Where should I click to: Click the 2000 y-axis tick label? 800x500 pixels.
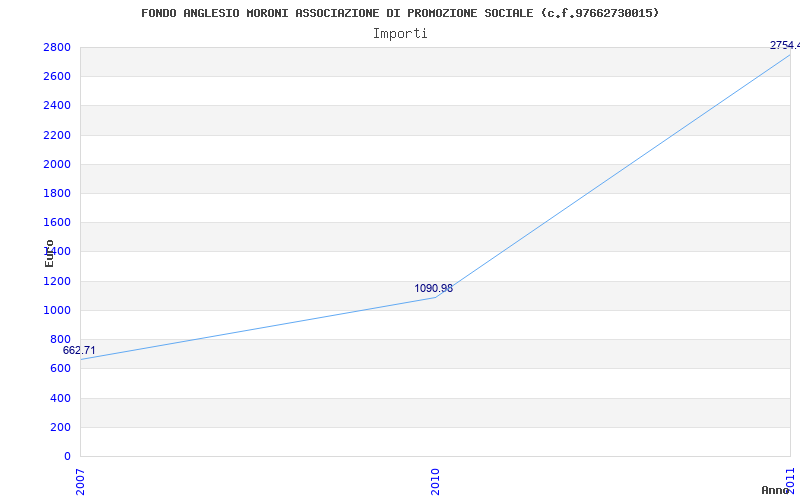(57, 164)
